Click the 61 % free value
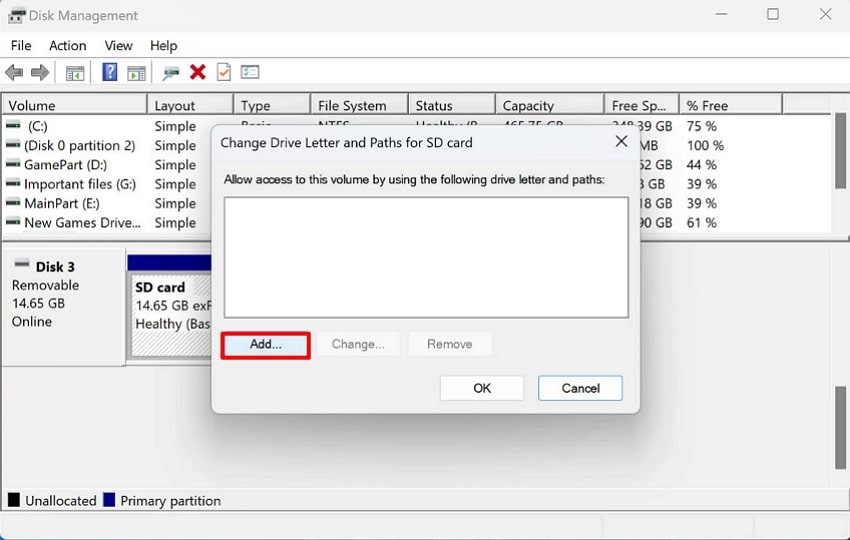The width and height of the screenshot is (850, 540). (701, 223)
